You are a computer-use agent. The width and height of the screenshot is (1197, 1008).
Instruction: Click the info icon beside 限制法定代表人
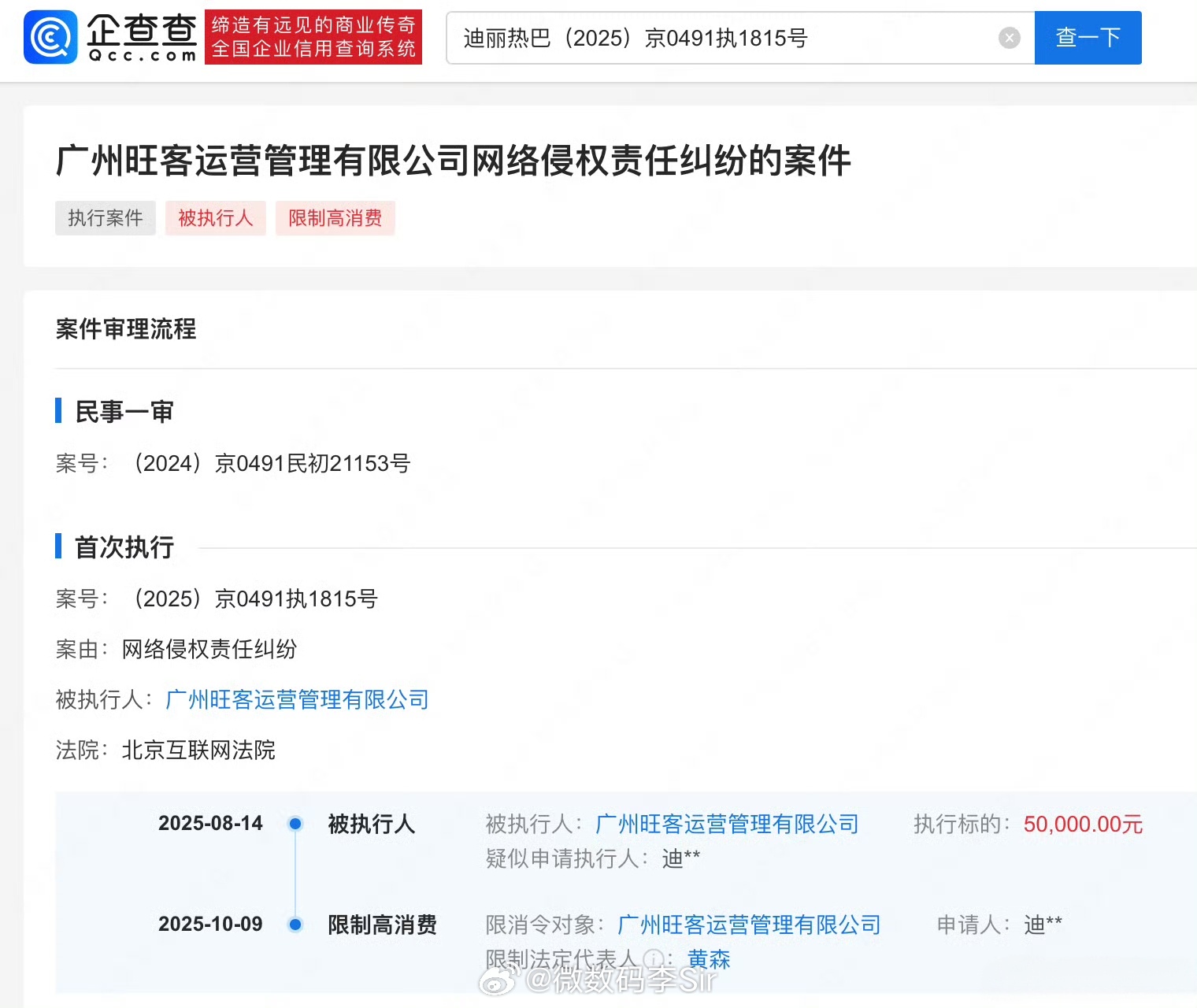[x=653, y=959]
